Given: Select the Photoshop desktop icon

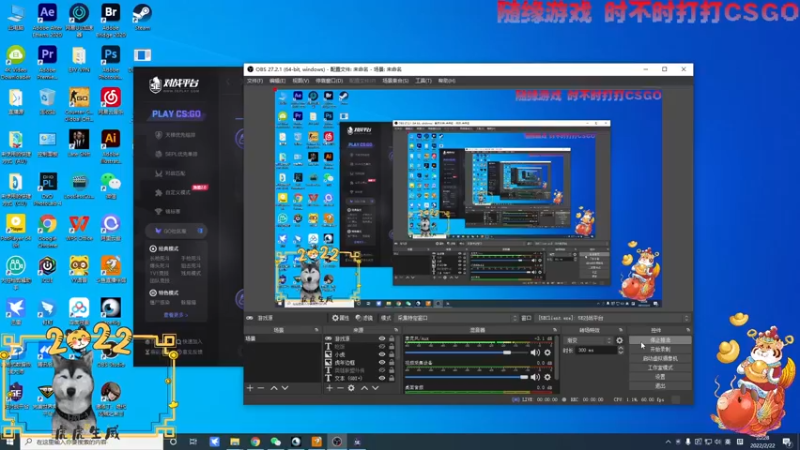Looking at the screenshot, I should (x=111, y=62).
